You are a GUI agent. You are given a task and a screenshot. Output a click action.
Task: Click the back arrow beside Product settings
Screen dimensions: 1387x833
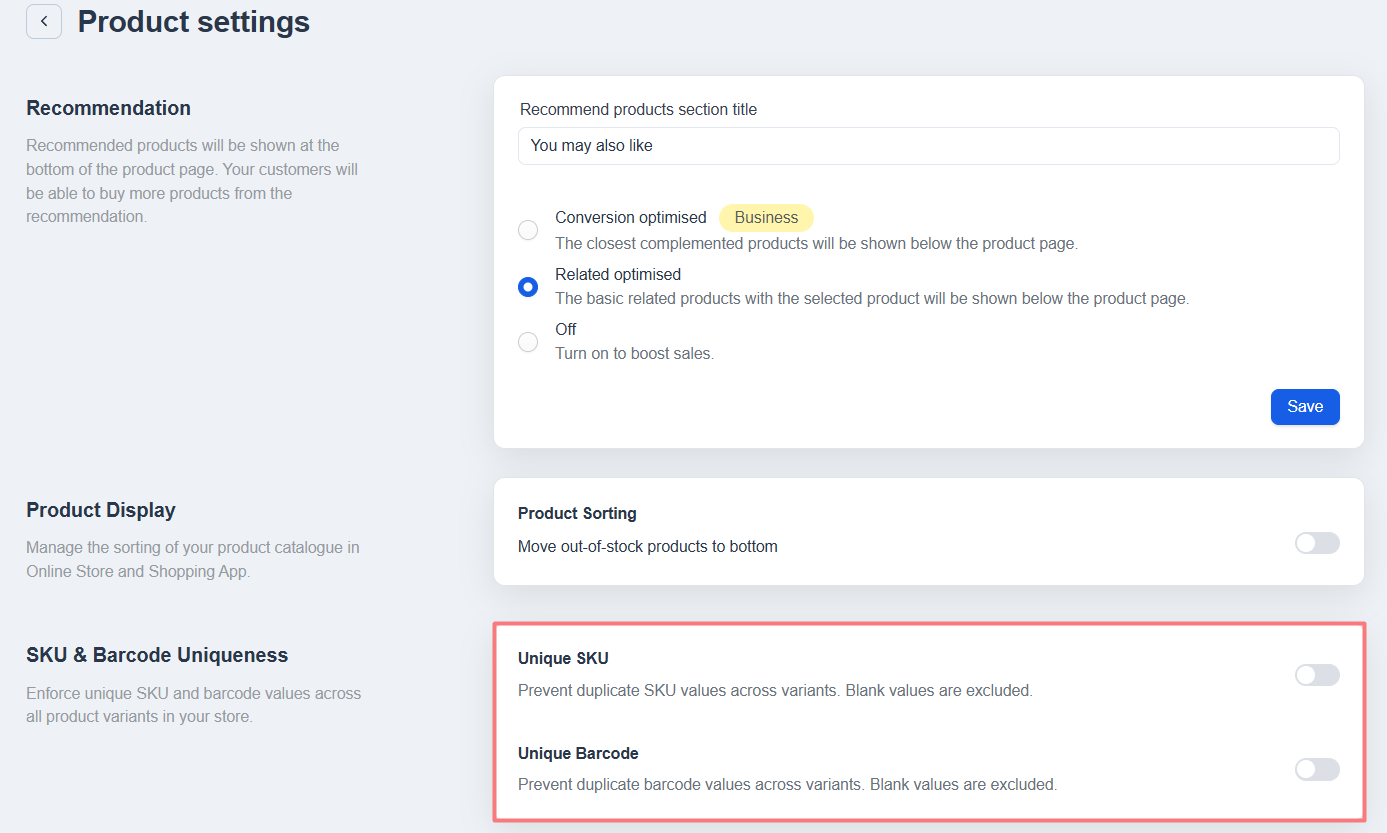[44, 21]
